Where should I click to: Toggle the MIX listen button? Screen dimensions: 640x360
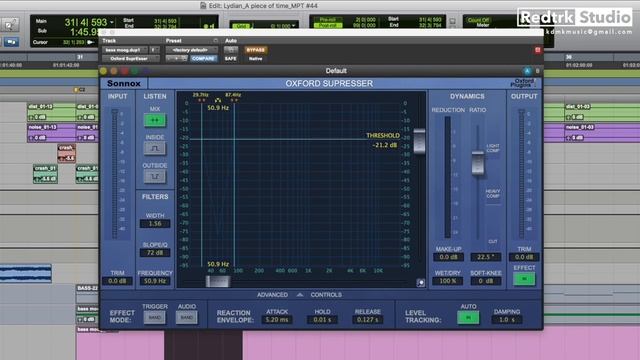click(155, 120)
